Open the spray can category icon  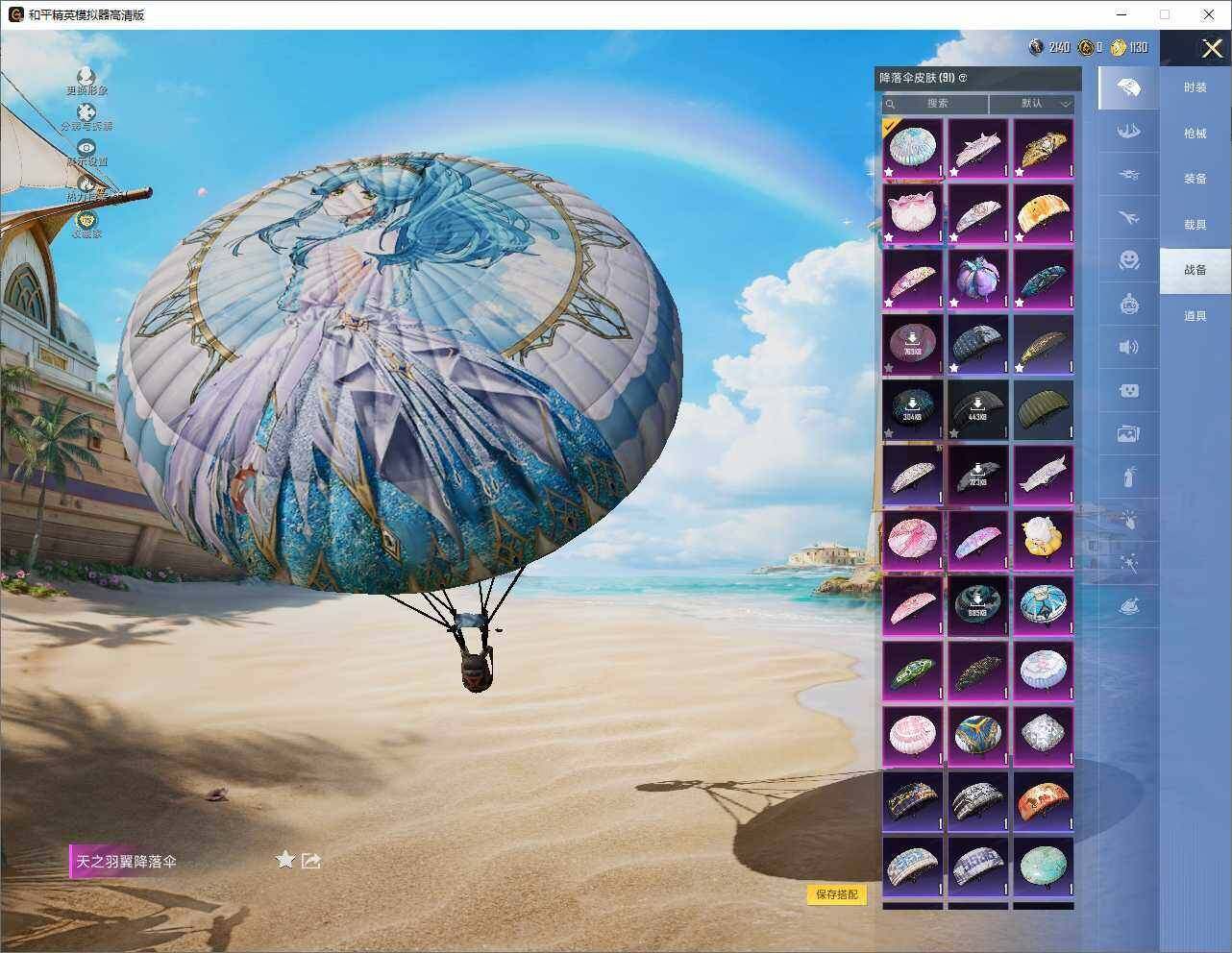[x=1129, y=476]
